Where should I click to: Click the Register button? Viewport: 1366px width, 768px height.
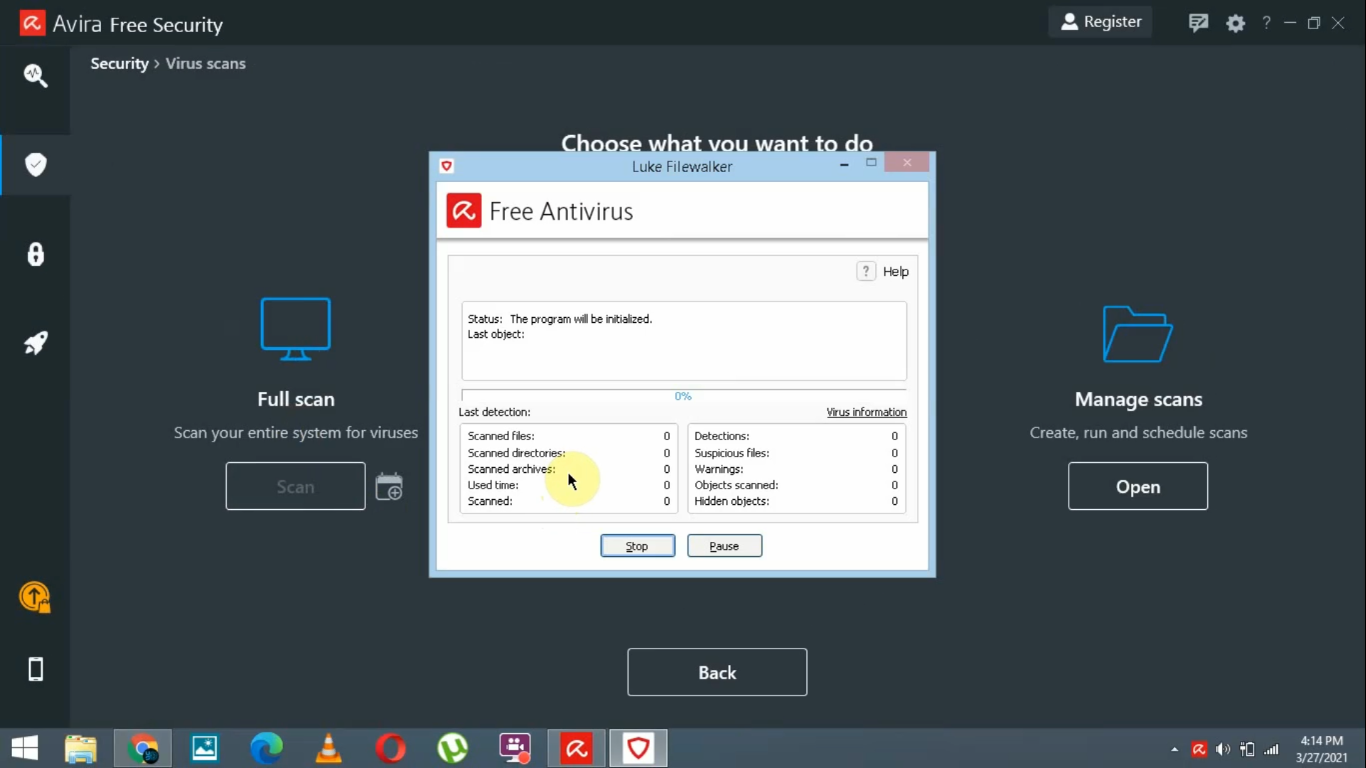[1100, 22]
